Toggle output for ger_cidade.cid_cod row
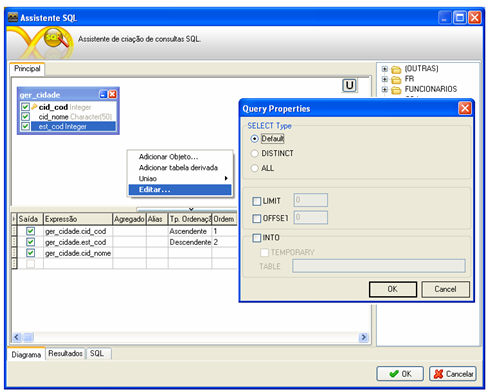Screen dimensions: 488x392 pyautogui.click(x=30, y=231)
